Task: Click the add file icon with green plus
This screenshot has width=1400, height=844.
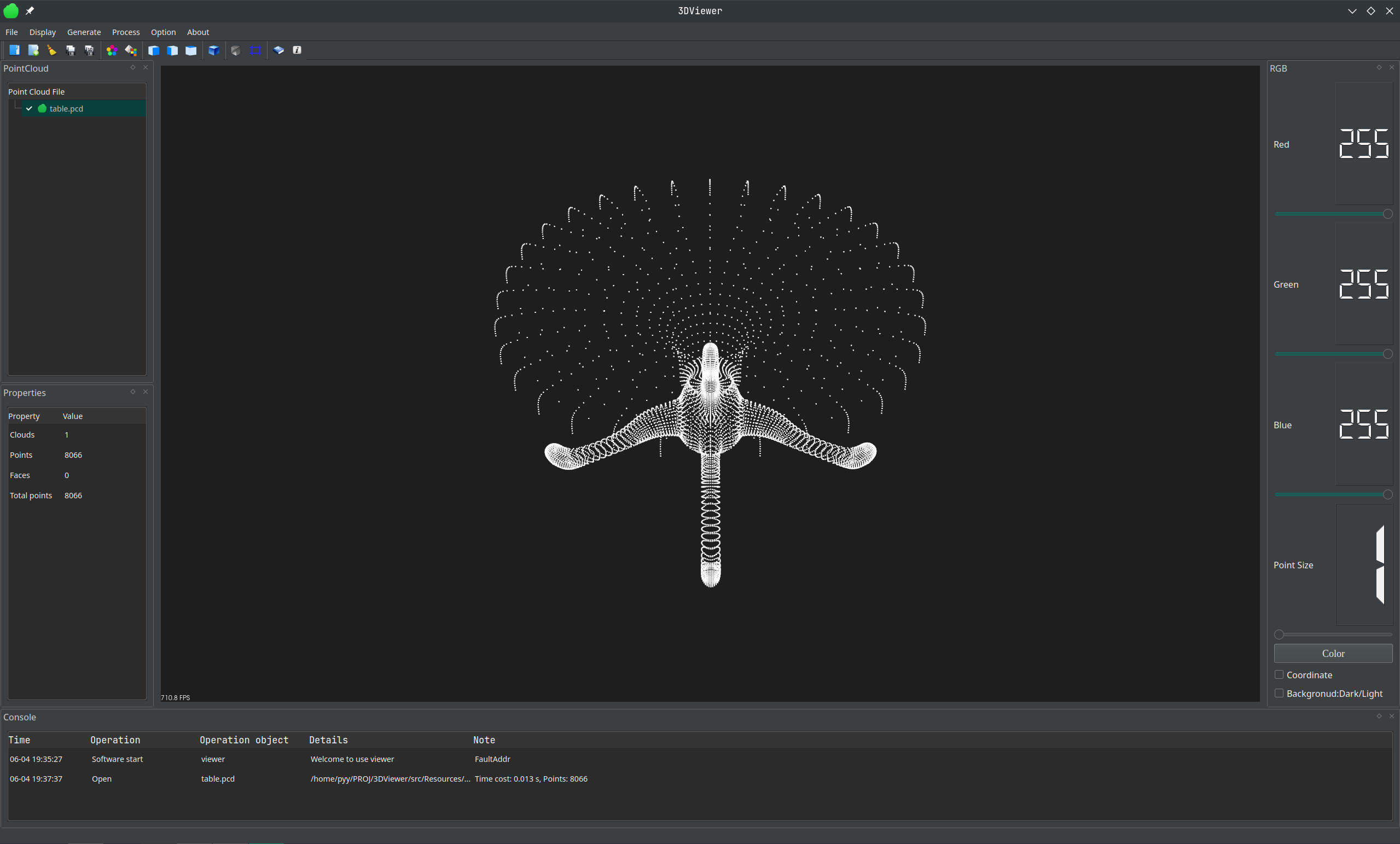Action: pyautogui.click(x=33, y=50)
